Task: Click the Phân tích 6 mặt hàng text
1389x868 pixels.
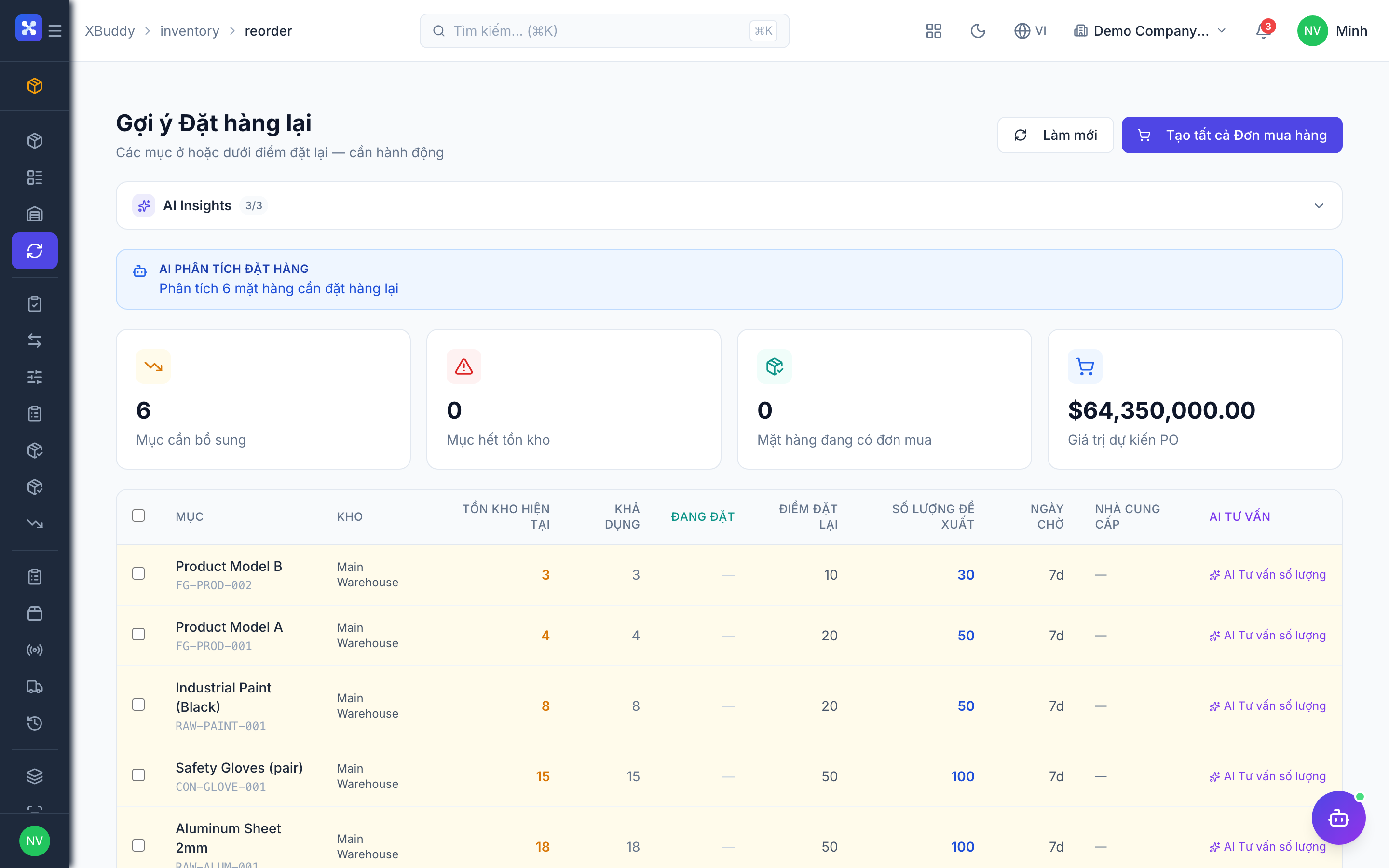Action: click(x=279, y=289)
